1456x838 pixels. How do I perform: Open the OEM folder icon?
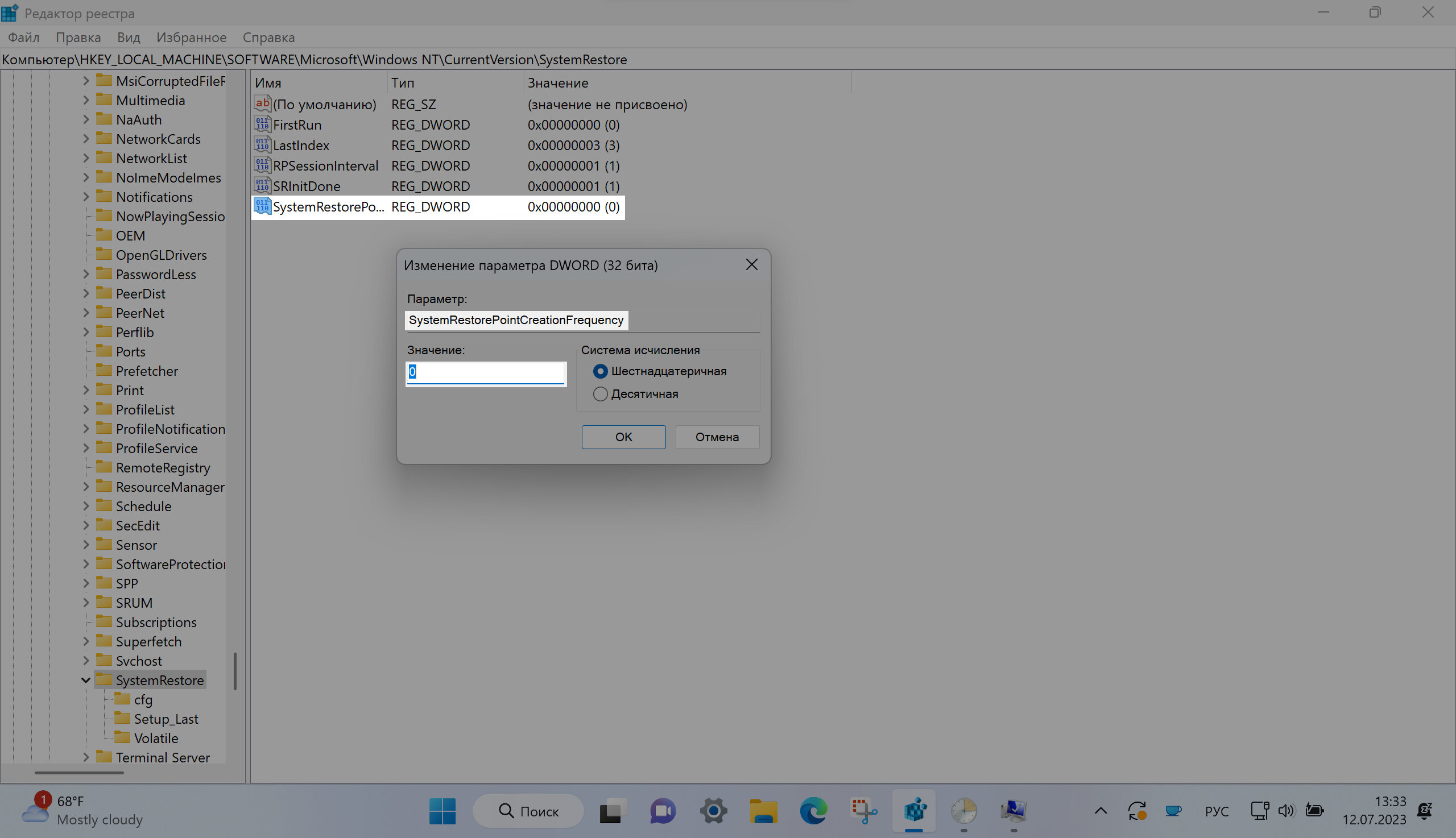pyautogui.click(x=104, y=235)
